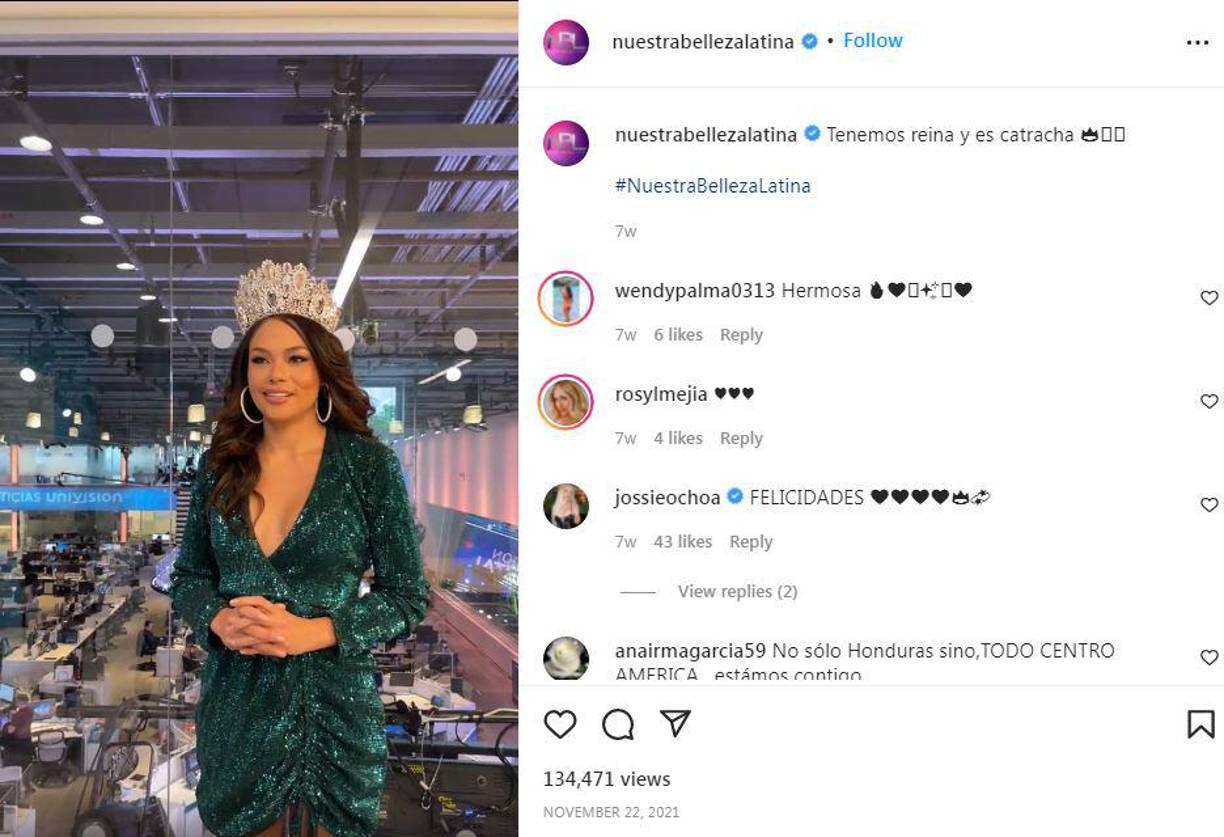Like anairmagarcia59's comment via its heart

tap(1208, 657)
